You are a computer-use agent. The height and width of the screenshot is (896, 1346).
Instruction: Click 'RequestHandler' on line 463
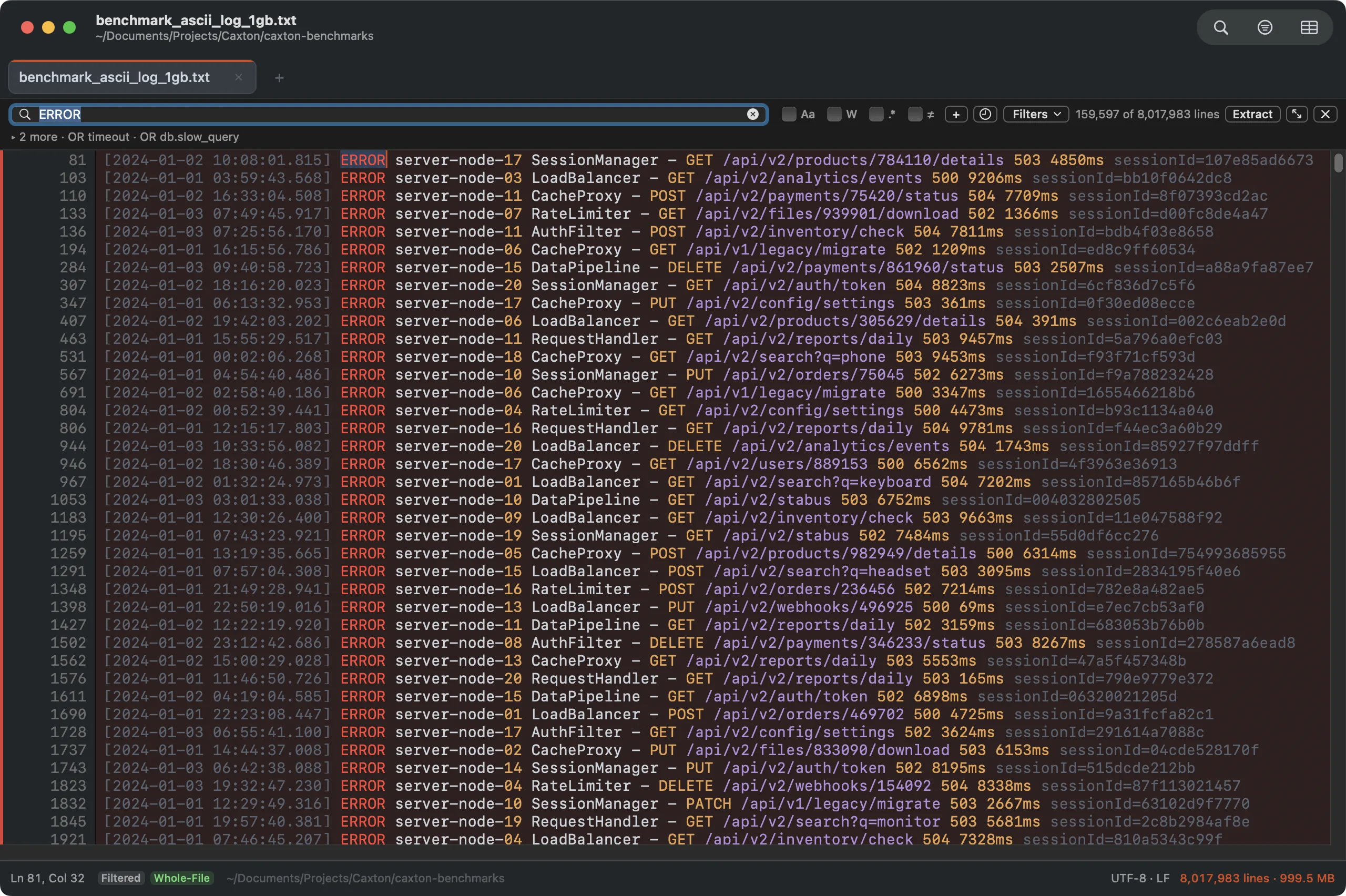[x=595, y=339]
